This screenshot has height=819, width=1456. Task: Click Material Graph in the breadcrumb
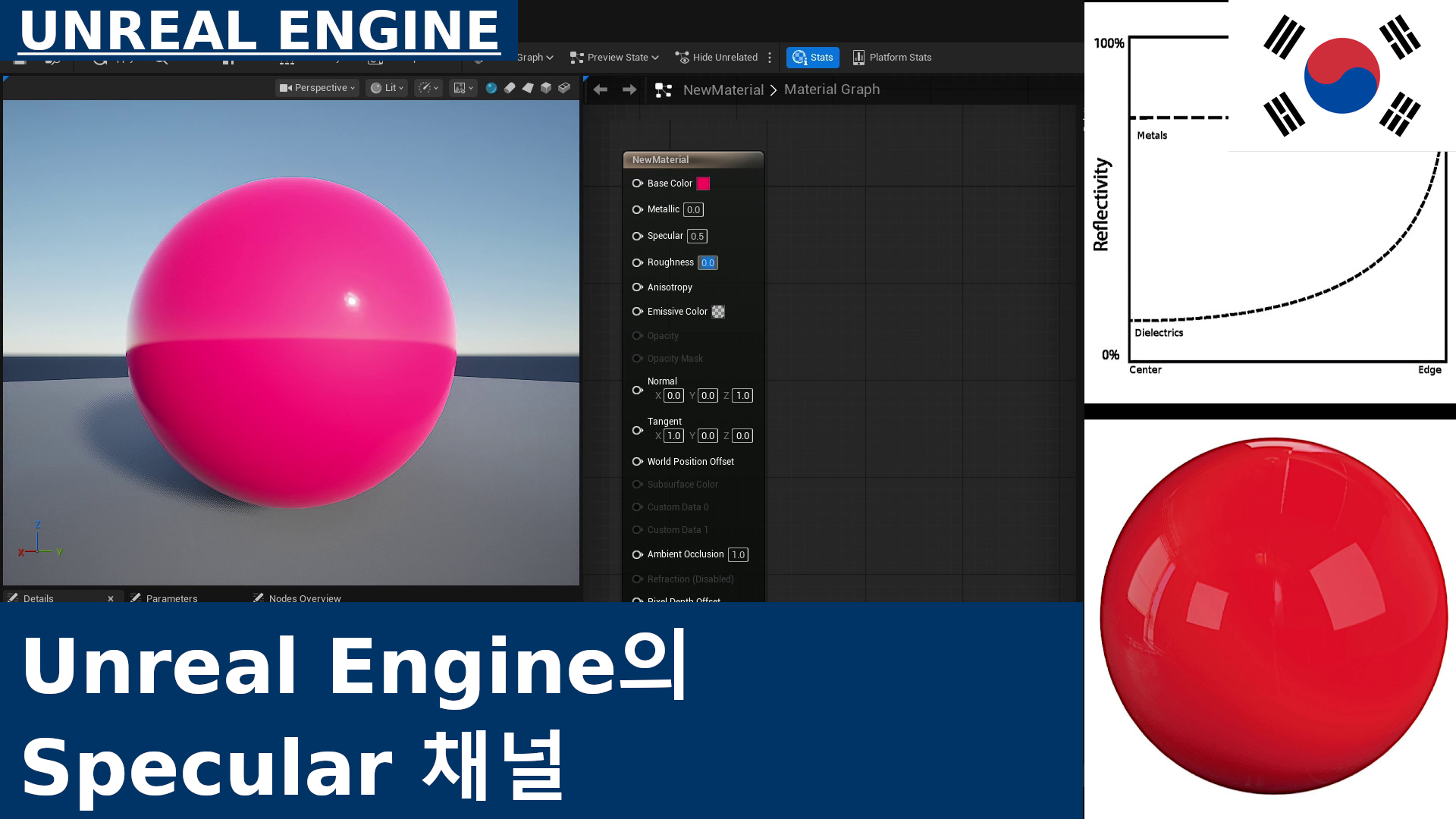pyautogui.click(x=832, y=89)
